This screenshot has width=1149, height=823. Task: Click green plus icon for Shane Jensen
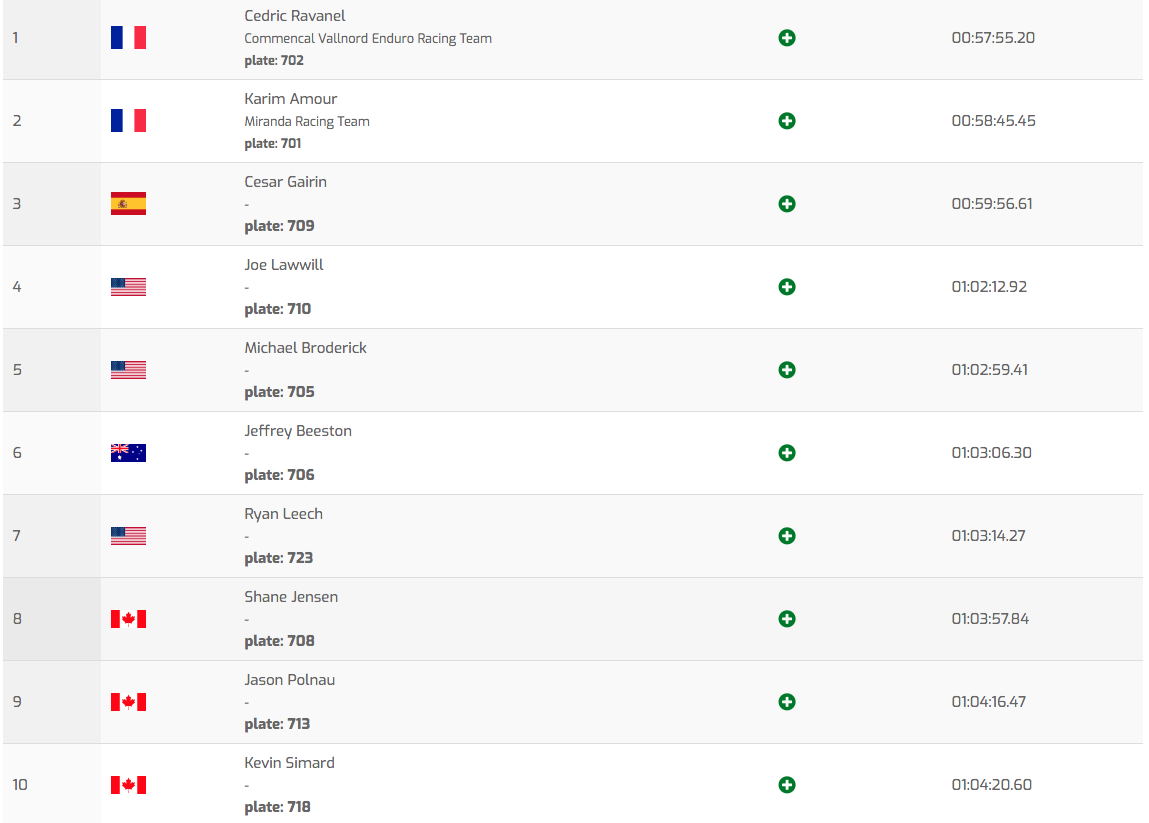pyautogui.click(x=787, y=619)
